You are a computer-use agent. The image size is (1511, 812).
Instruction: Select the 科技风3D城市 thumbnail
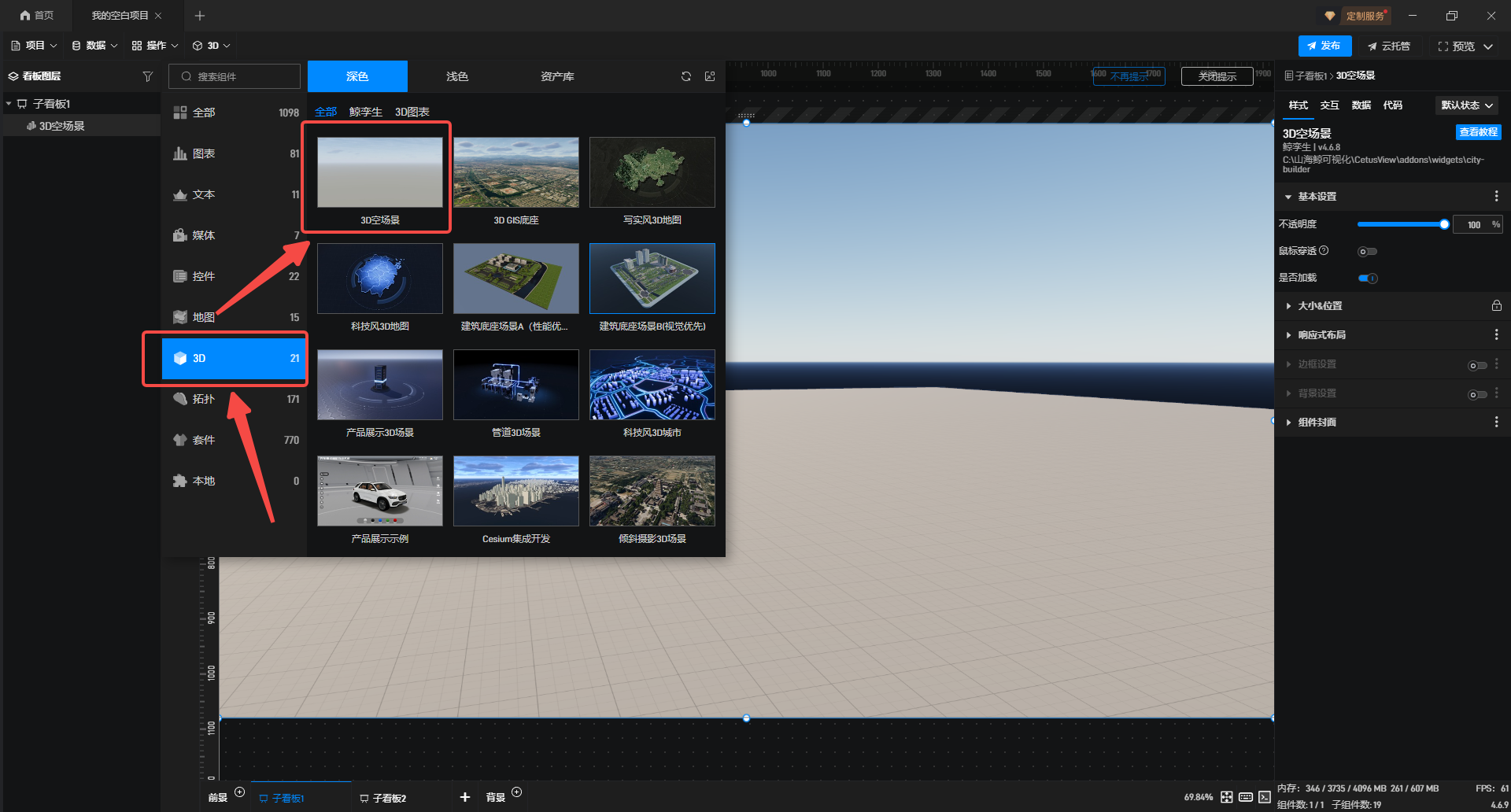coord(652,386)
